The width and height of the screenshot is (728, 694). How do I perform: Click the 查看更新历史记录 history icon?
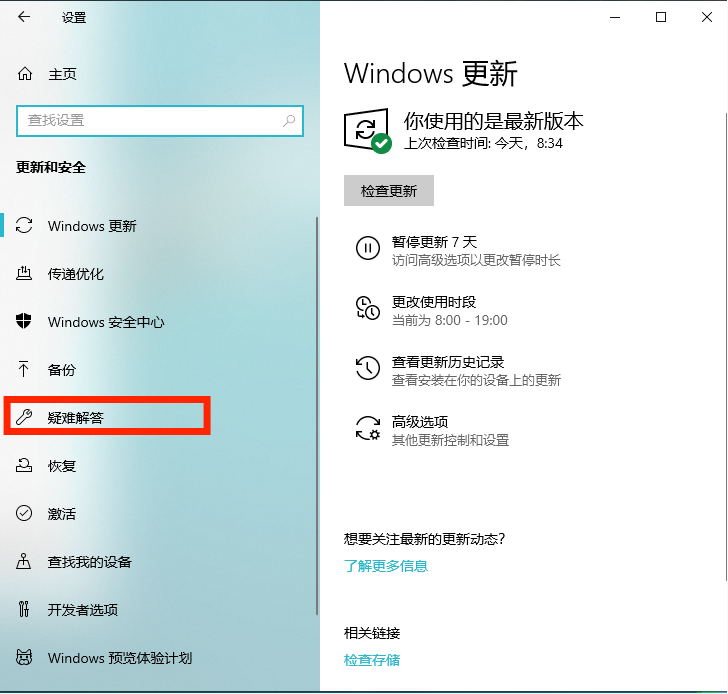point(368,369)
